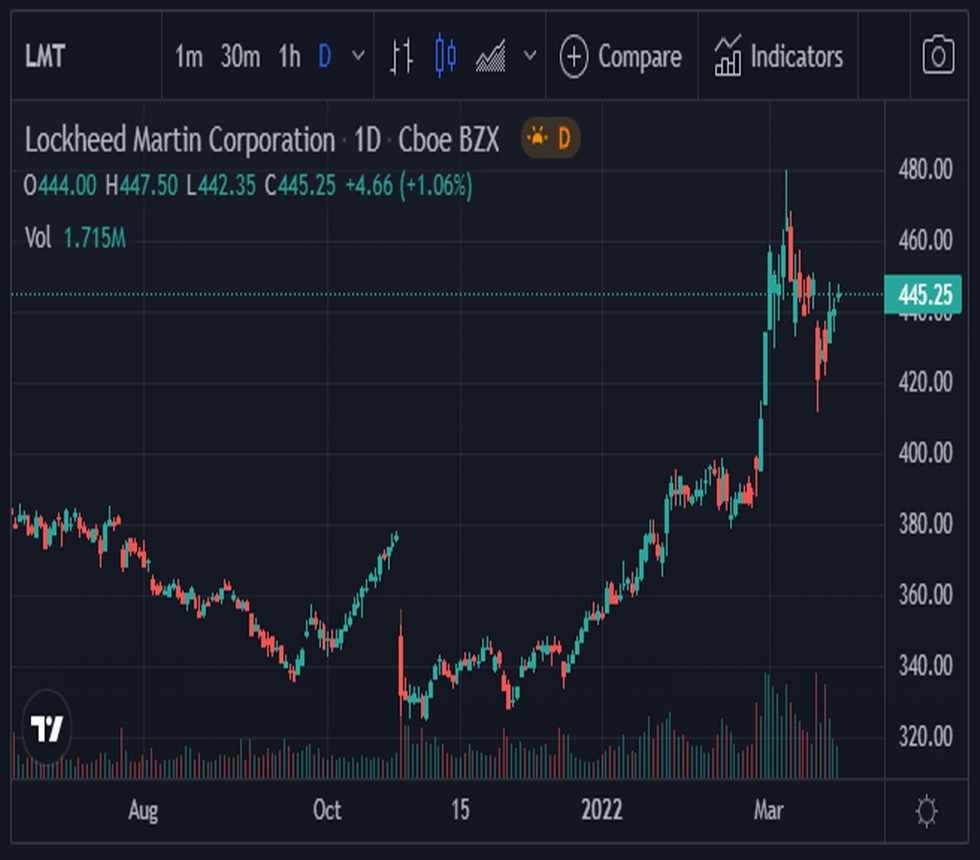The width and height of the screenshot is (980, 860).
Task: Click the 420.00 price axis label
Action: pos(925,382)
